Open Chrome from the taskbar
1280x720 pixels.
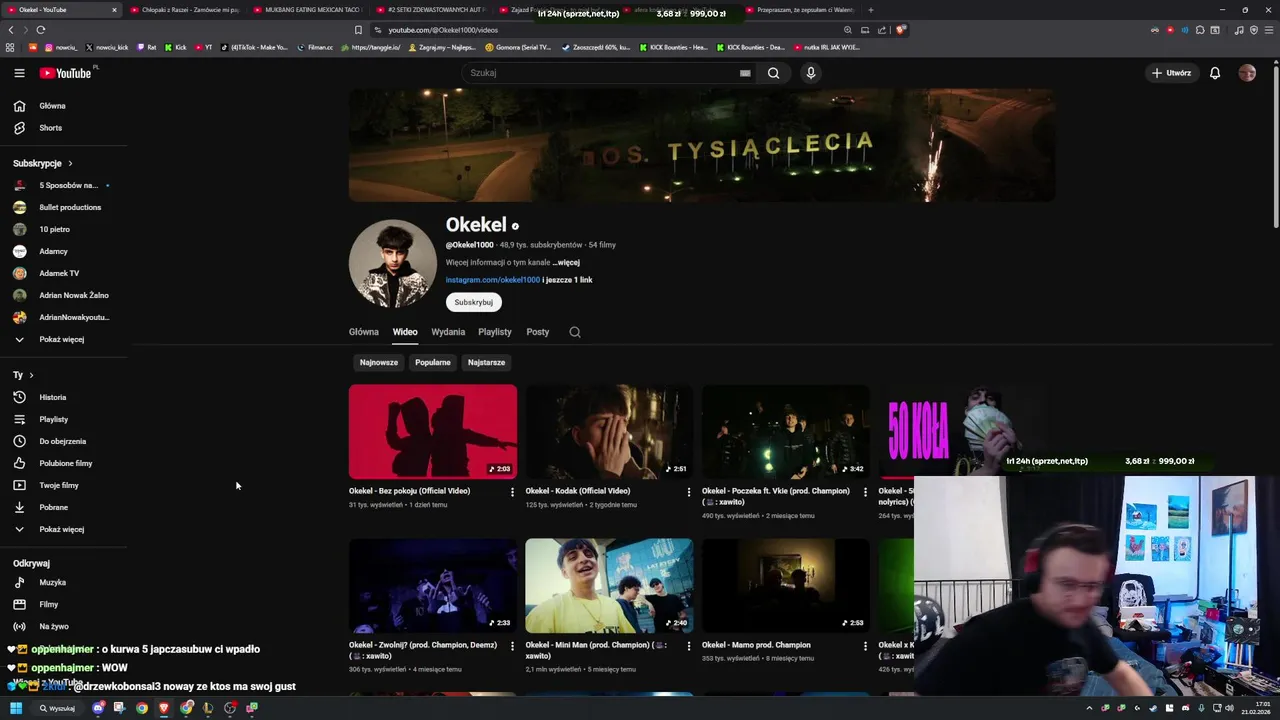(142, 708)
